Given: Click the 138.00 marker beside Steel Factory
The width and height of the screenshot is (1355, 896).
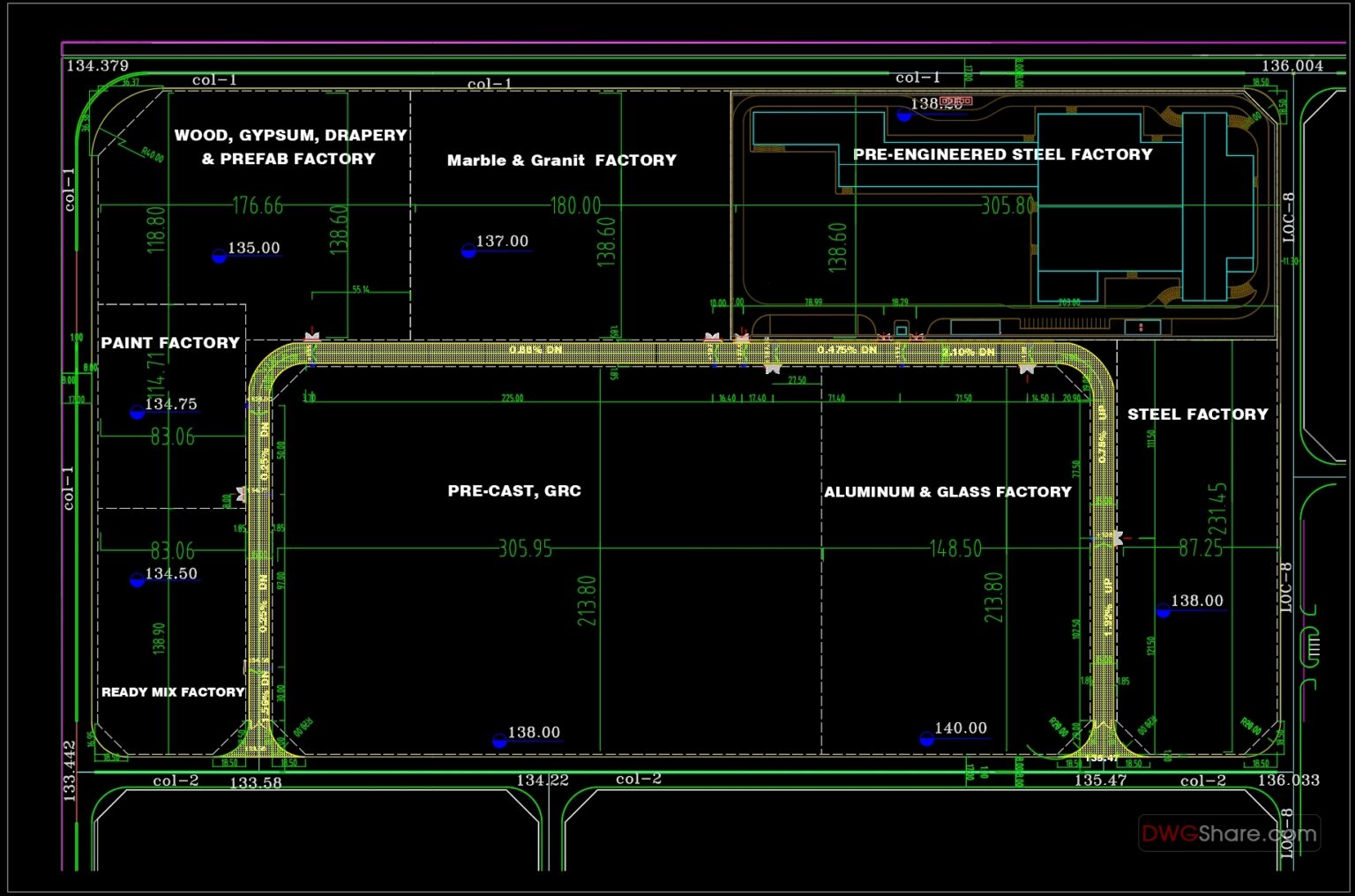Looking at the screenshot, I should tap(1161, 609).
